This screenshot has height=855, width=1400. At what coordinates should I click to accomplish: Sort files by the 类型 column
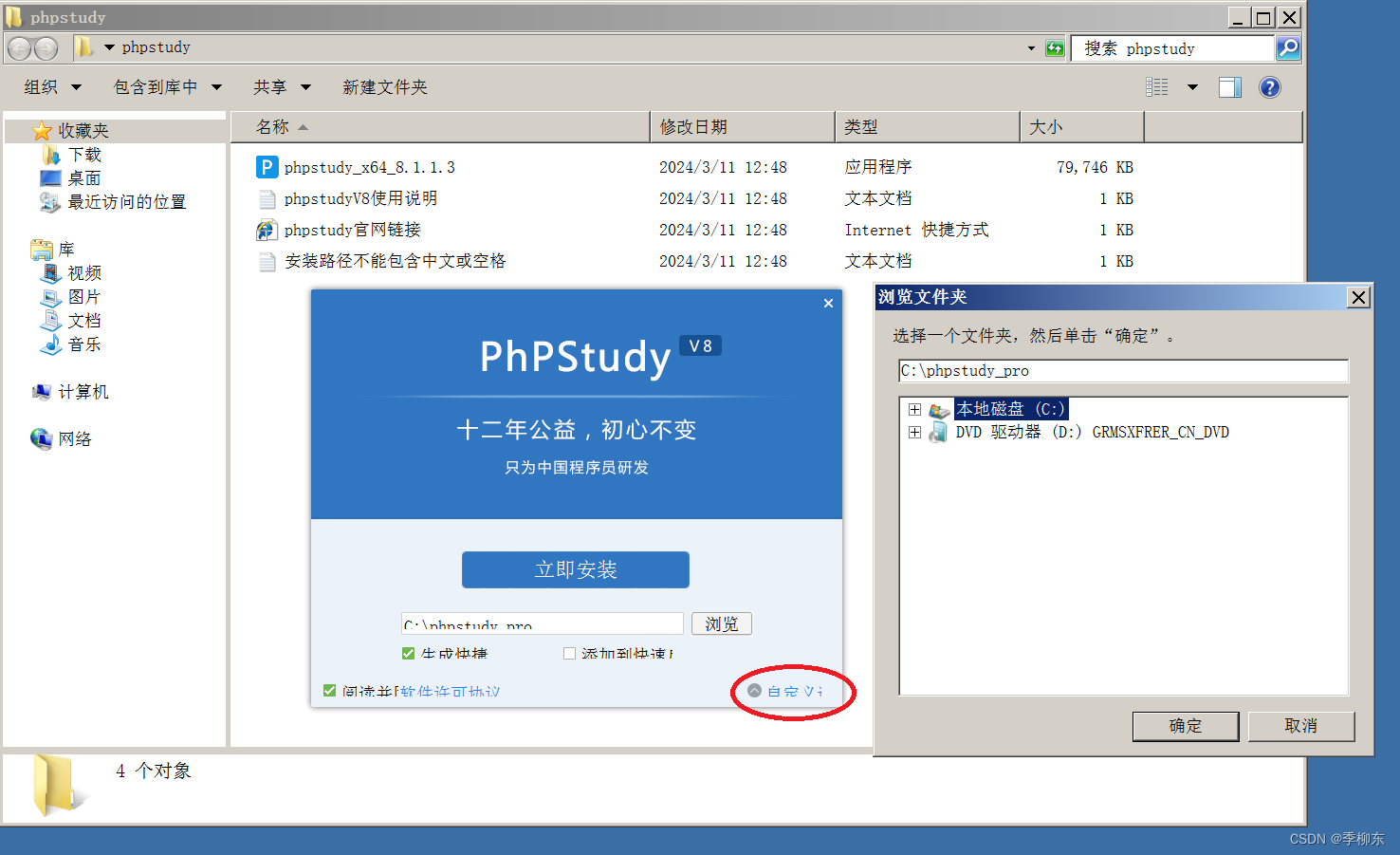[928, 127]
